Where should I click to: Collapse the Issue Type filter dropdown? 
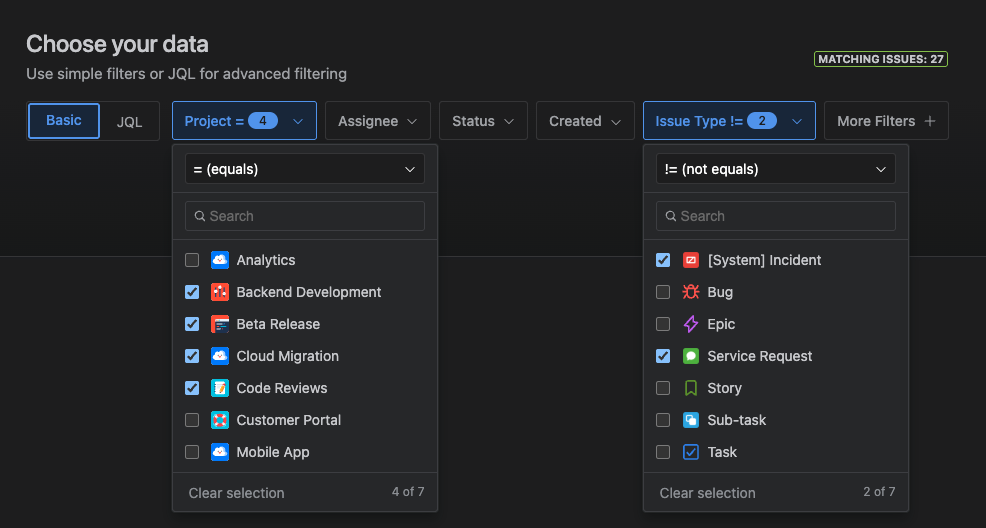pyautogui.click(x=729, y=121)
